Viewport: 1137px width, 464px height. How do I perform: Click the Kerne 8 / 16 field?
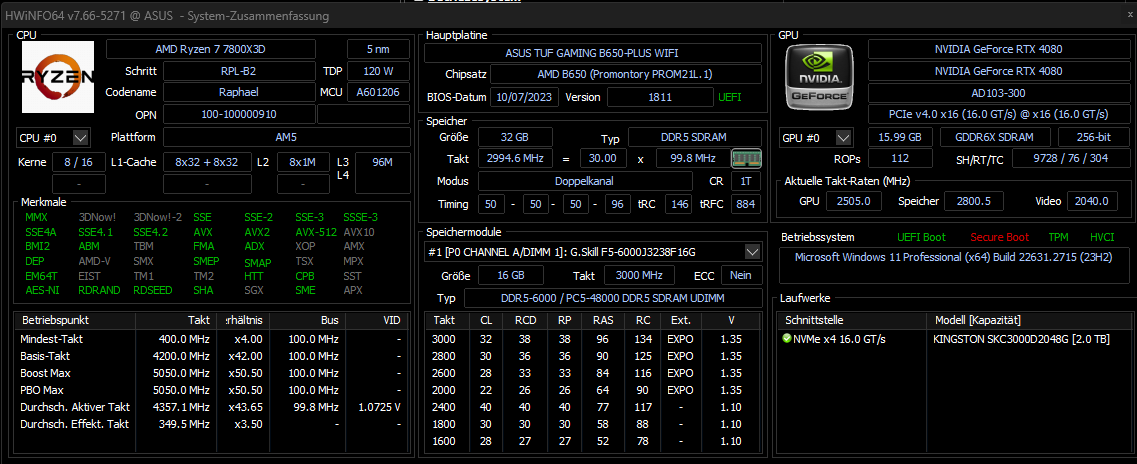[x=79, y=162]
